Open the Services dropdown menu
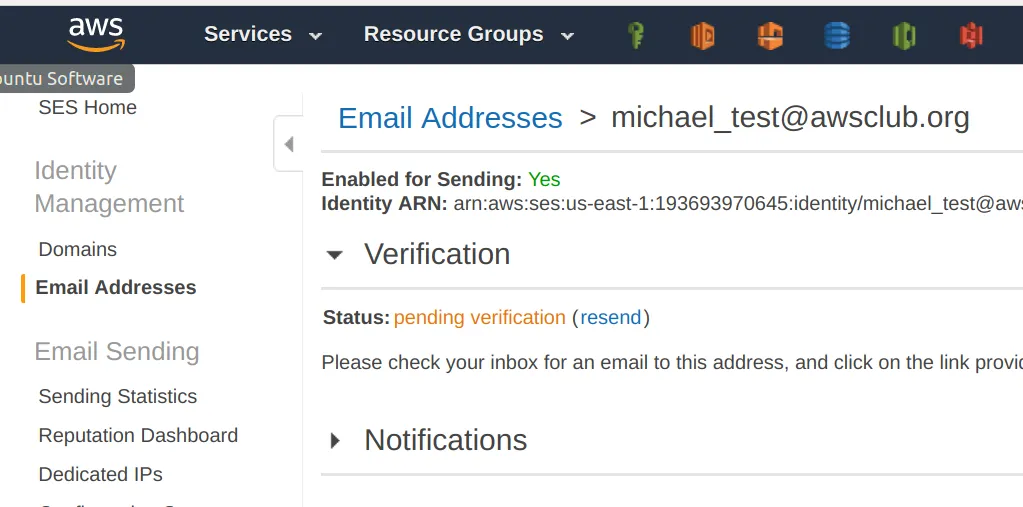1023x507 pixels. [262, 34]
